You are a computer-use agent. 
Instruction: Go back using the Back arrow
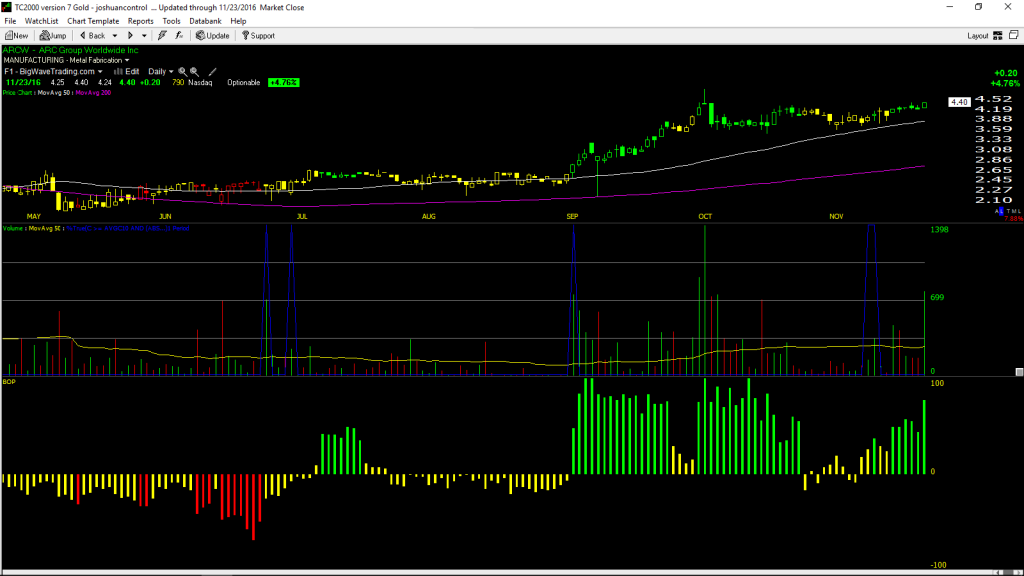pyautogui.click(x=93, y=36)
